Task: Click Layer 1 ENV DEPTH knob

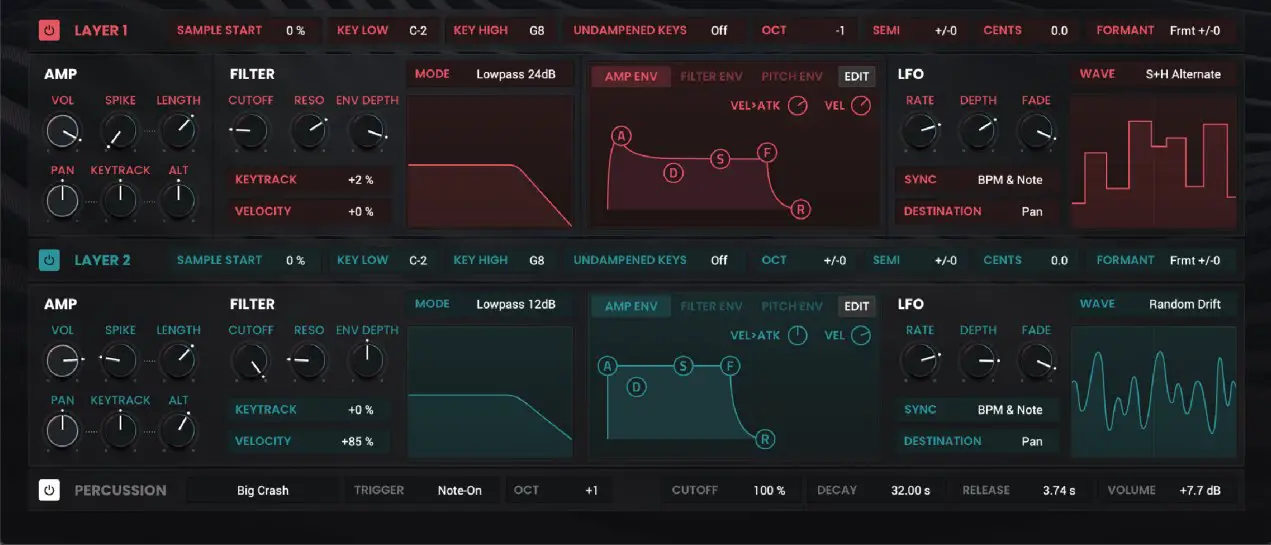Action: 367,130
